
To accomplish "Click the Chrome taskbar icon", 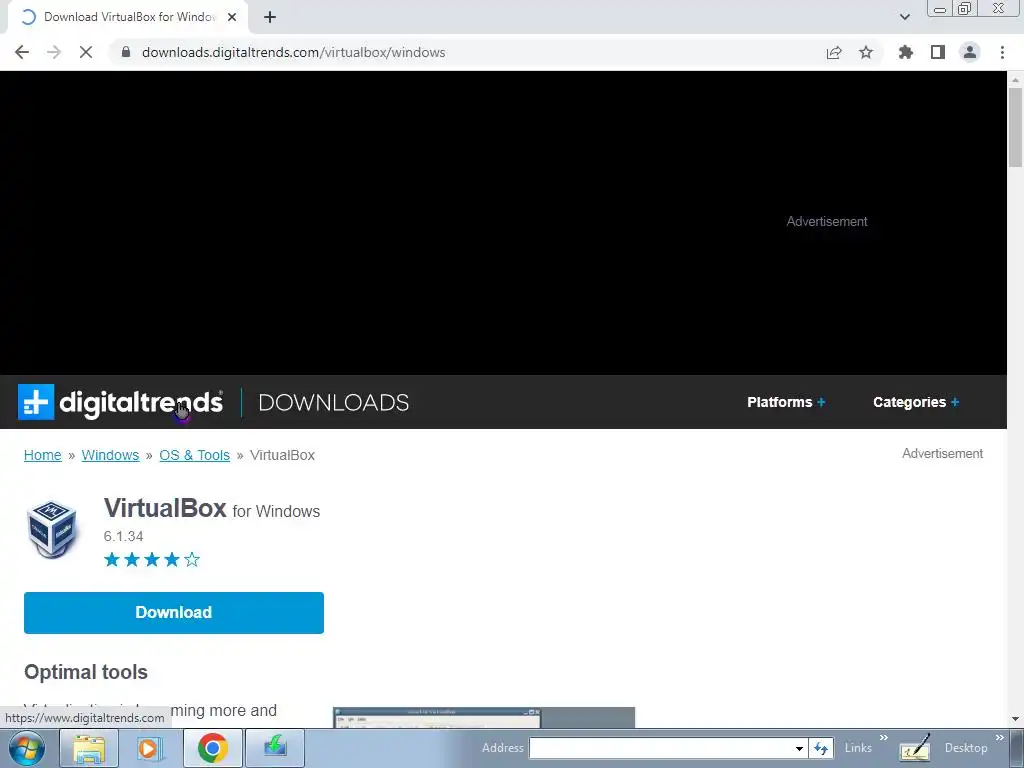I will tap(212, 748).
